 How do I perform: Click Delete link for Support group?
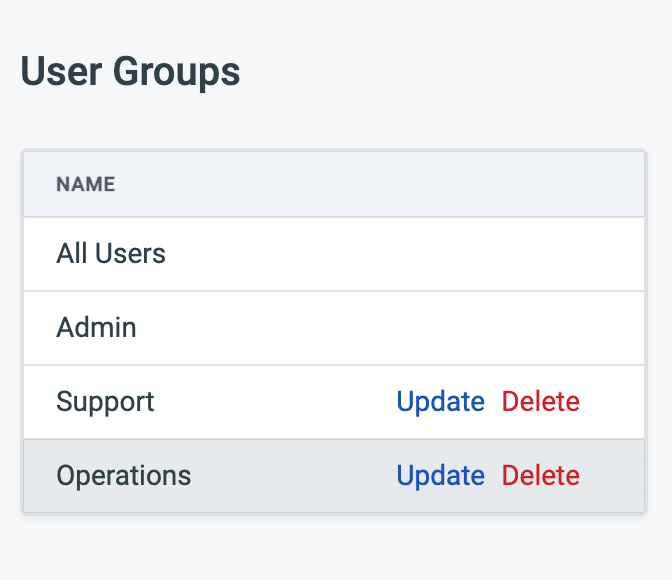[x=540, y=402]
